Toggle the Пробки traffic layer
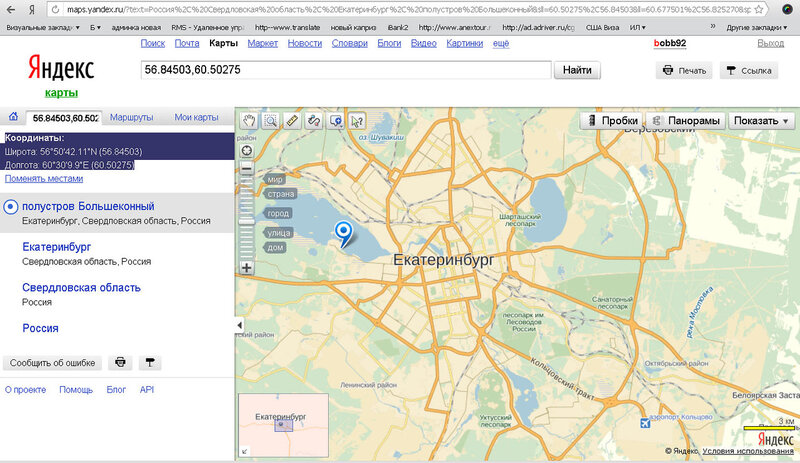Screen dimensions: 800x463 (x=610, y=121)
